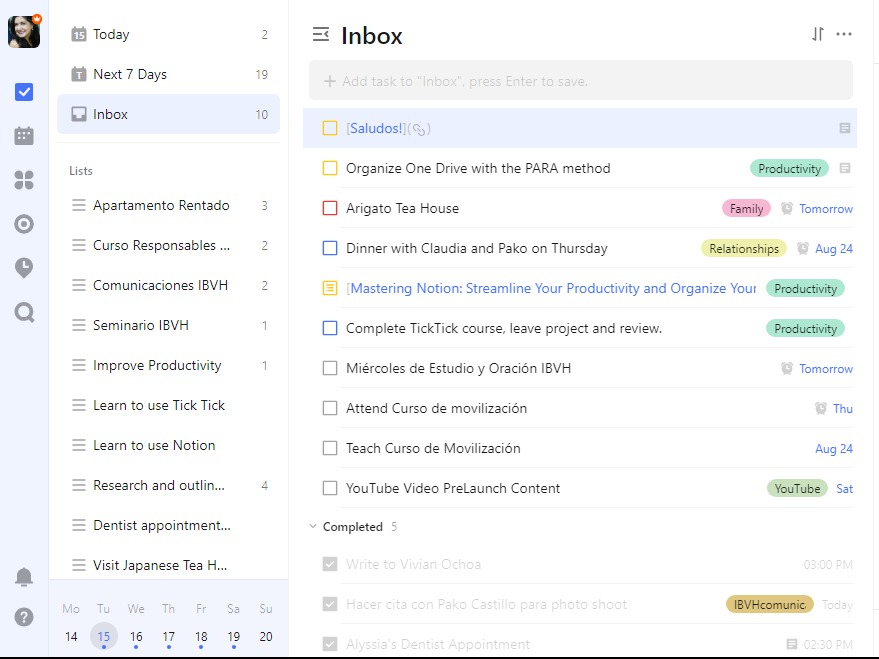Click the note icon on Organize One Drive row
Screen dimensions: 879x659
(x=845, y=168)
